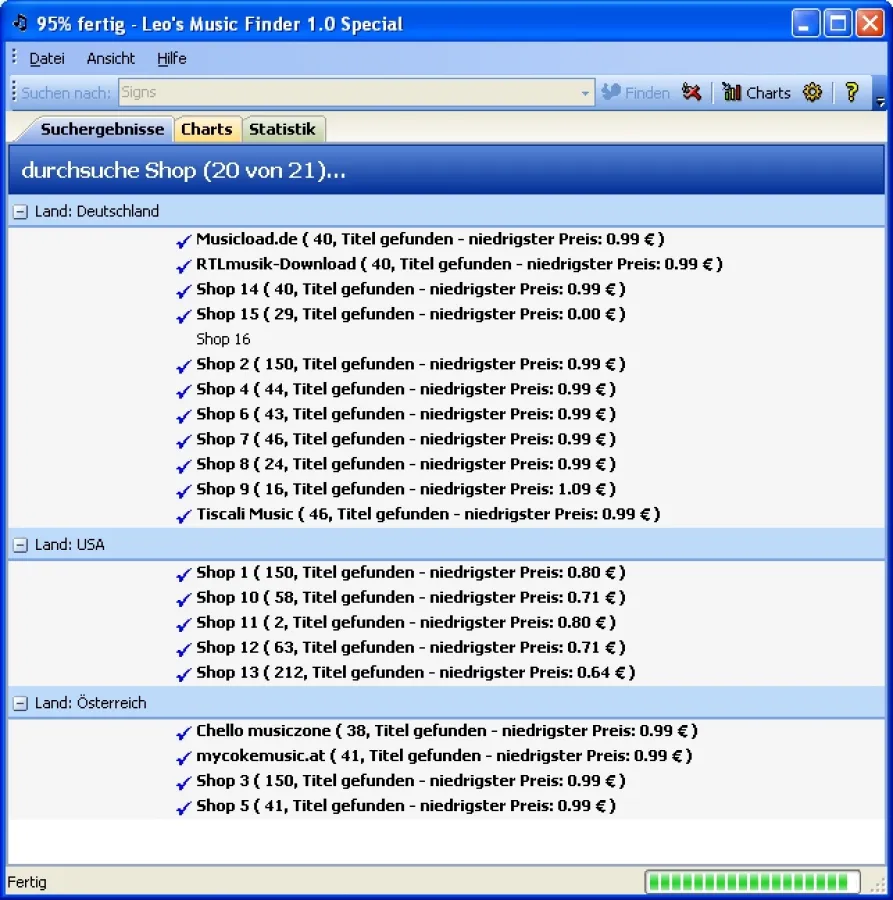Collapse the Land: Österreich group
893x900 pixels.
[x=20, y=704]
